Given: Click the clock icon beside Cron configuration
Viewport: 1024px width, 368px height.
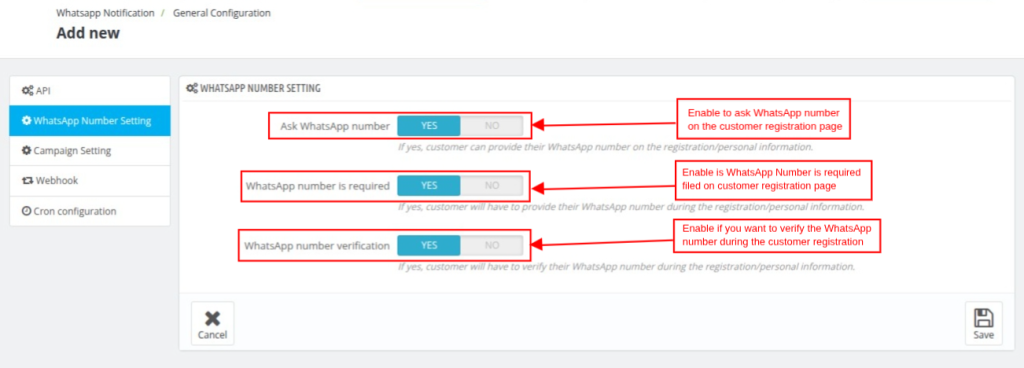Looking at the screenshot, I should (x=26, y=211).
